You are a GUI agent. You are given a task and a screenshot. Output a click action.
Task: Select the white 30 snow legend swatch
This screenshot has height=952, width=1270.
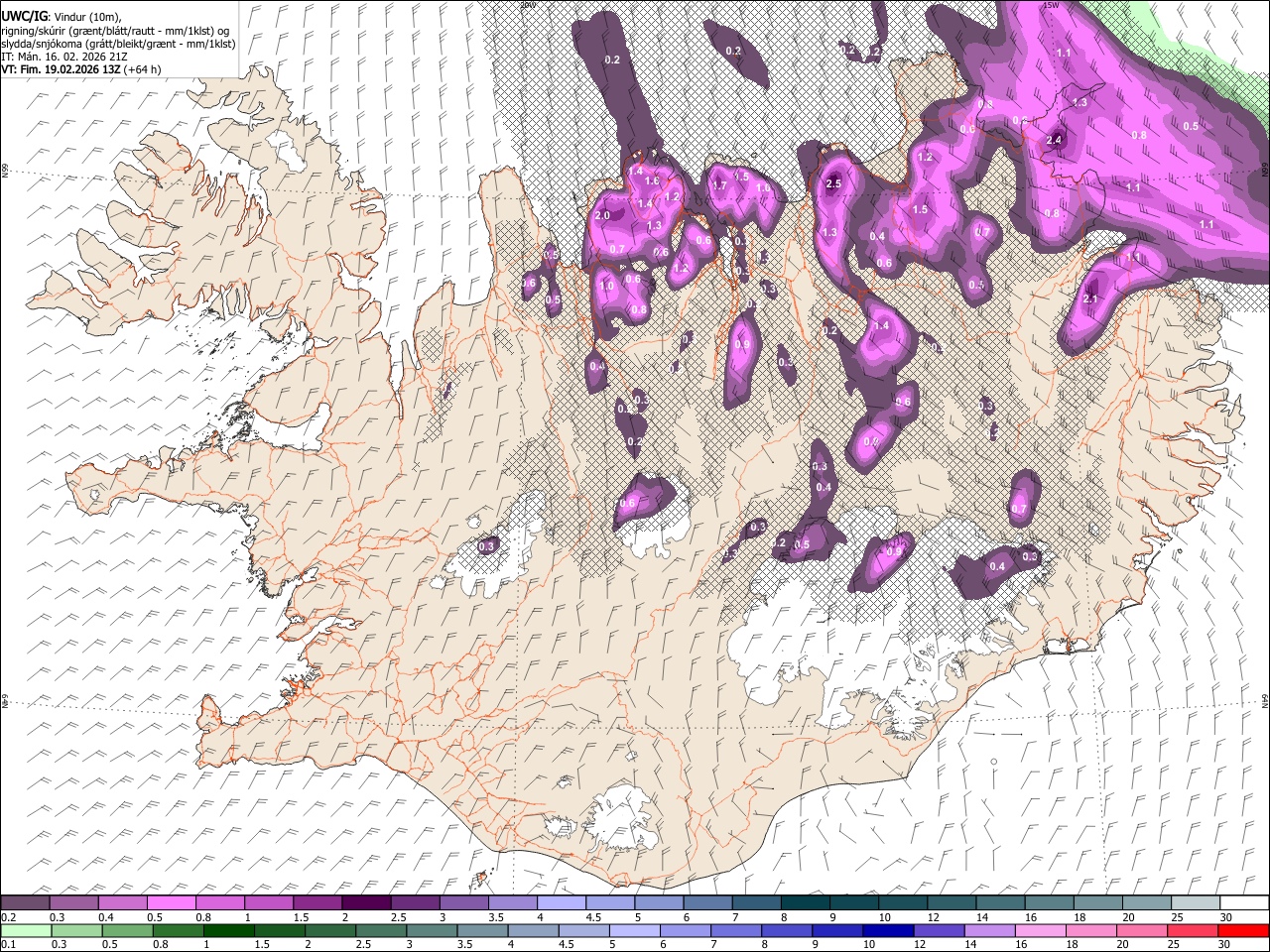[x=1244, y=903]
